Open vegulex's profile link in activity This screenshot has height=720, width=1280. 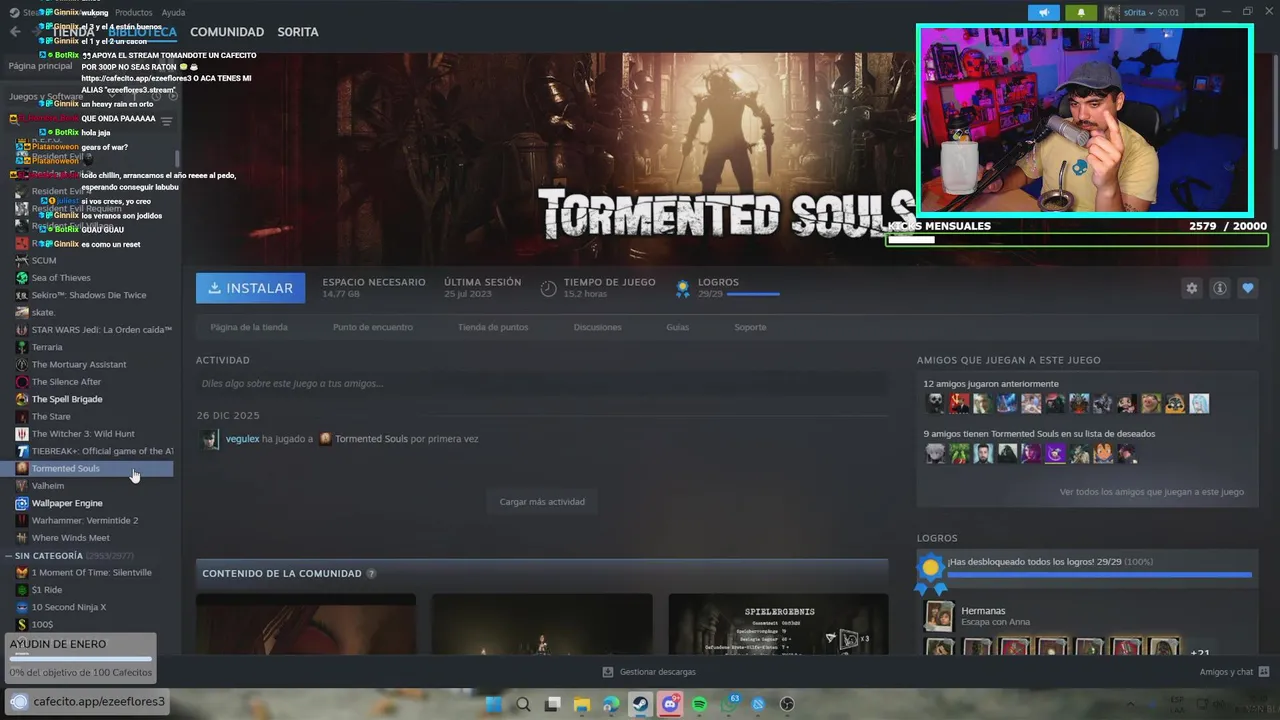(x=242, y=439)
